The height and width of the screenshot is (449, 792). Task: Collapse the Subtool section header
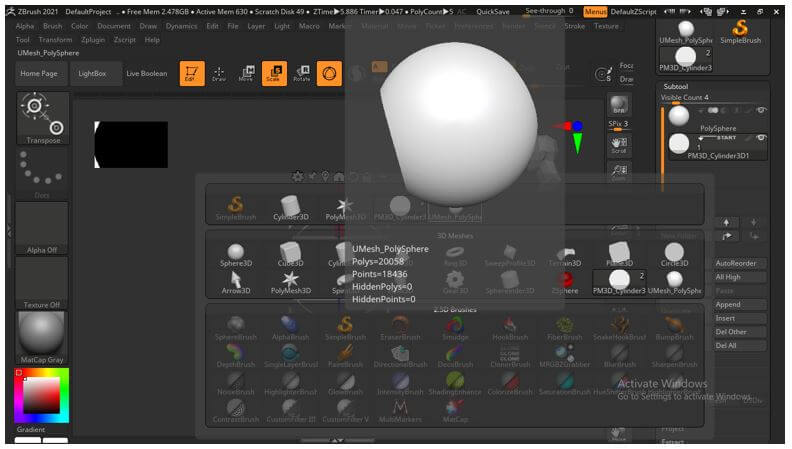(x=676, y=86)
